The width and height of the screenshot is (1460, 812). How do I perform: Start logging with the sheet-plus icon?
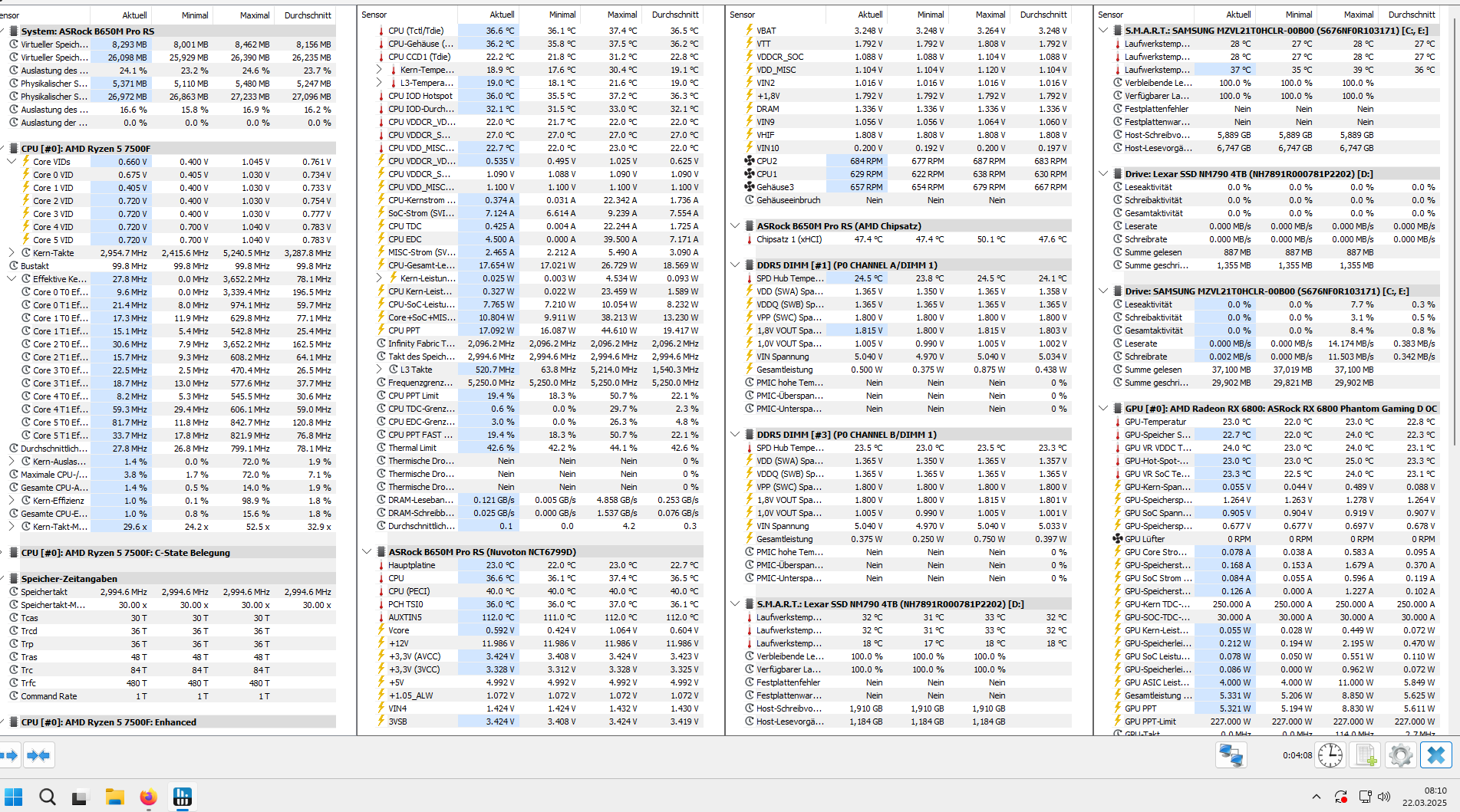click(x=1366, y=755)
